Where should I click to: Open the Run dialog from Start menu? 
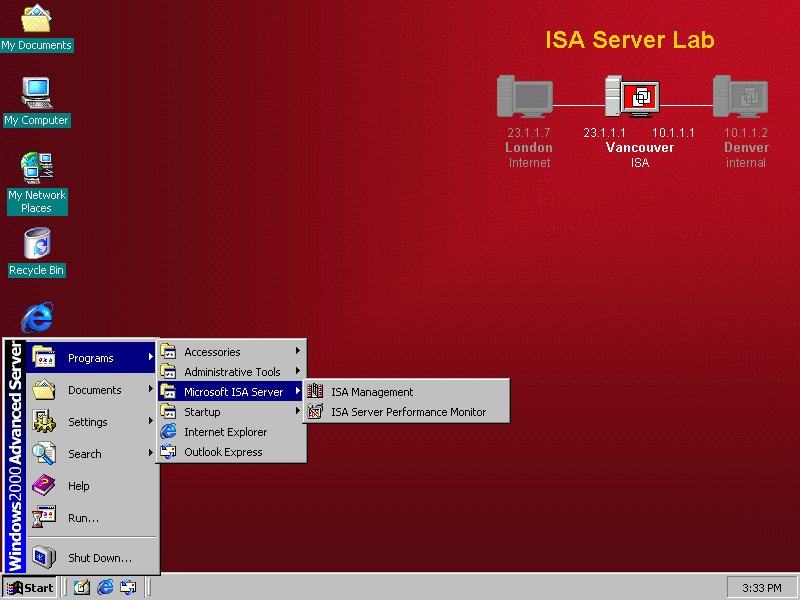[83, 518]
